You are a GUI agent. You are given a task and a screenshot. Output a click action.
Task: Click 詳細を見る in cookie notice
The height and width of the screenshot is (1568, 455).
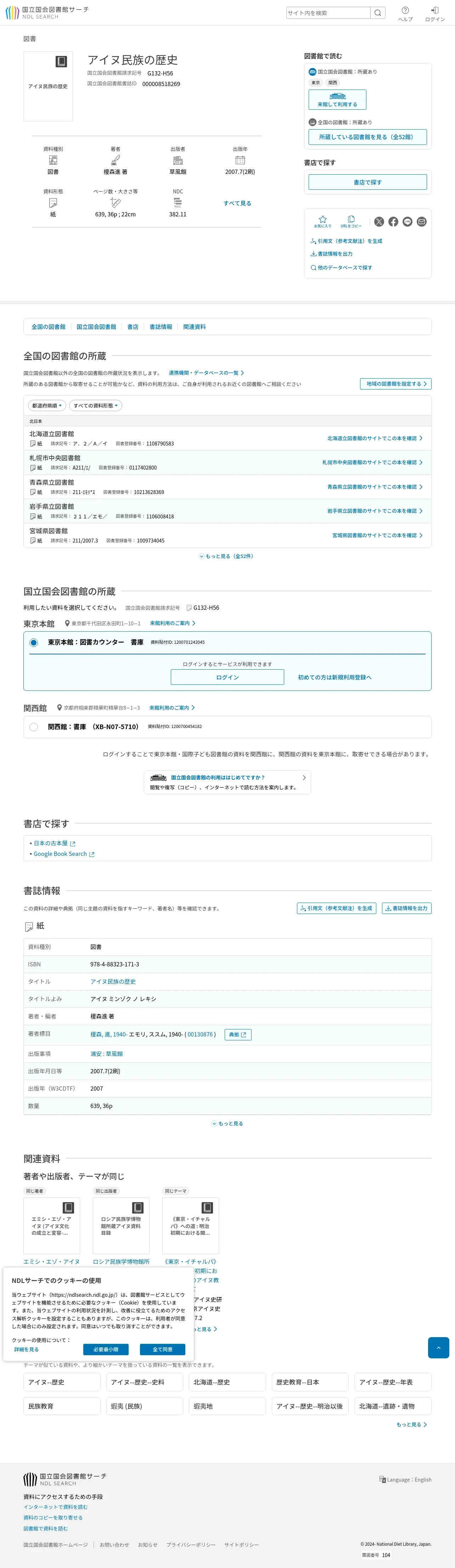point(26,1350)
